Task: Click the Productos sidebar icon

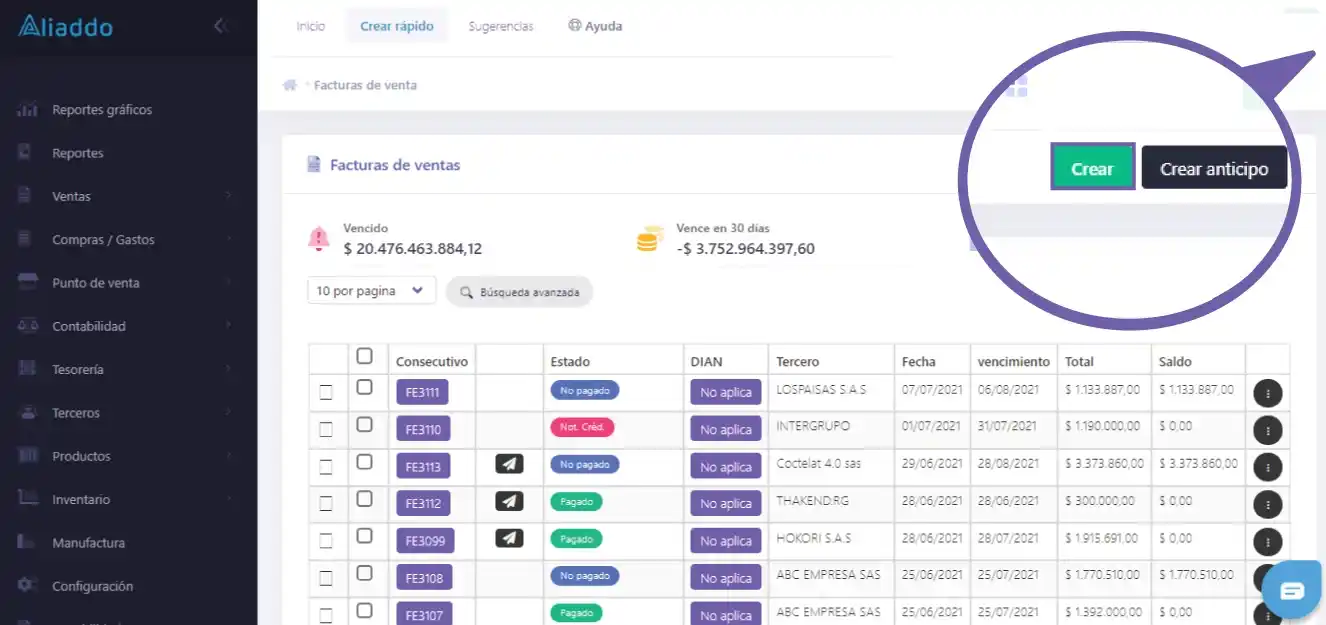Action: (27, 456)
